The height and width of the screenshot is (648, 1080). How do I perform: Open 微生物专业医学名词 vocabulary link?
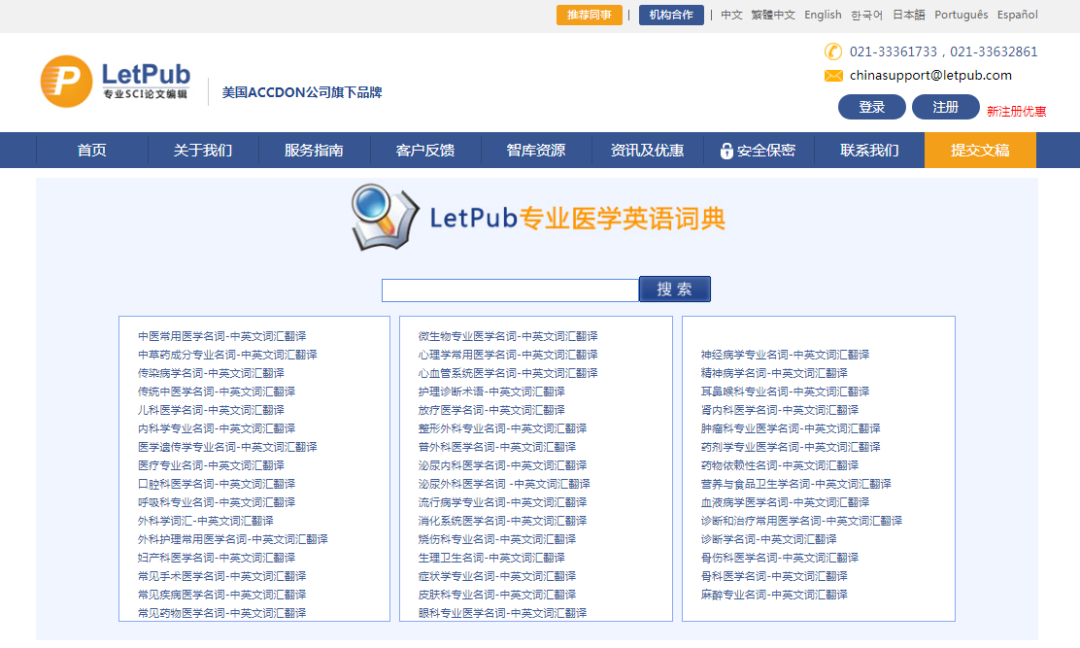pos(508,336)
